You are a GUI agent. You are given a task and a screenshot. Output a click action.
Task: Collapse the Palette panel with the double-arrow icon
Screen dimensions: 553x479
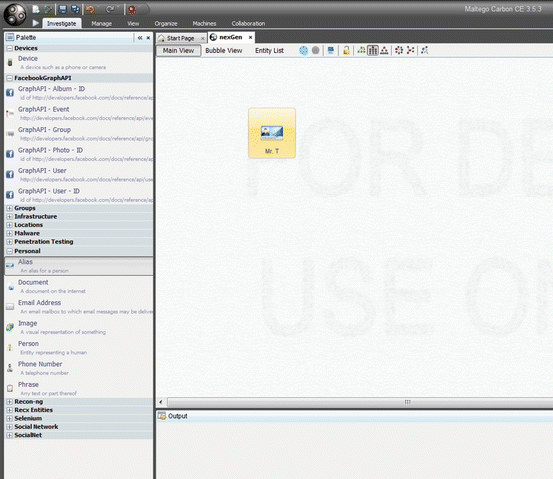pos(140,37)
